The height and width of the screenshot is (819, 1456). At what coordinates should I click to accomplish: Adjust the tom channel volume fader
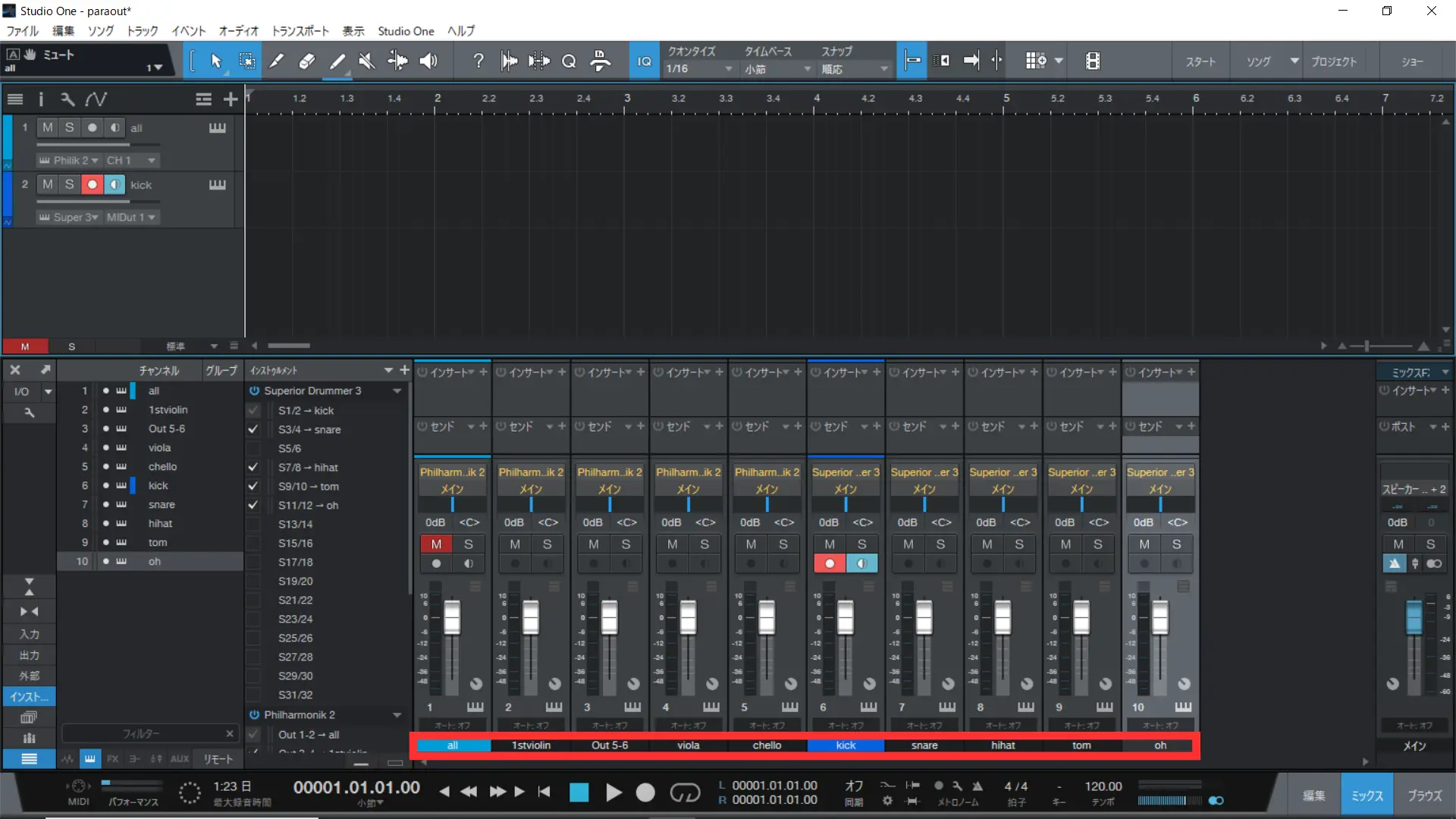pos(1081,617)
